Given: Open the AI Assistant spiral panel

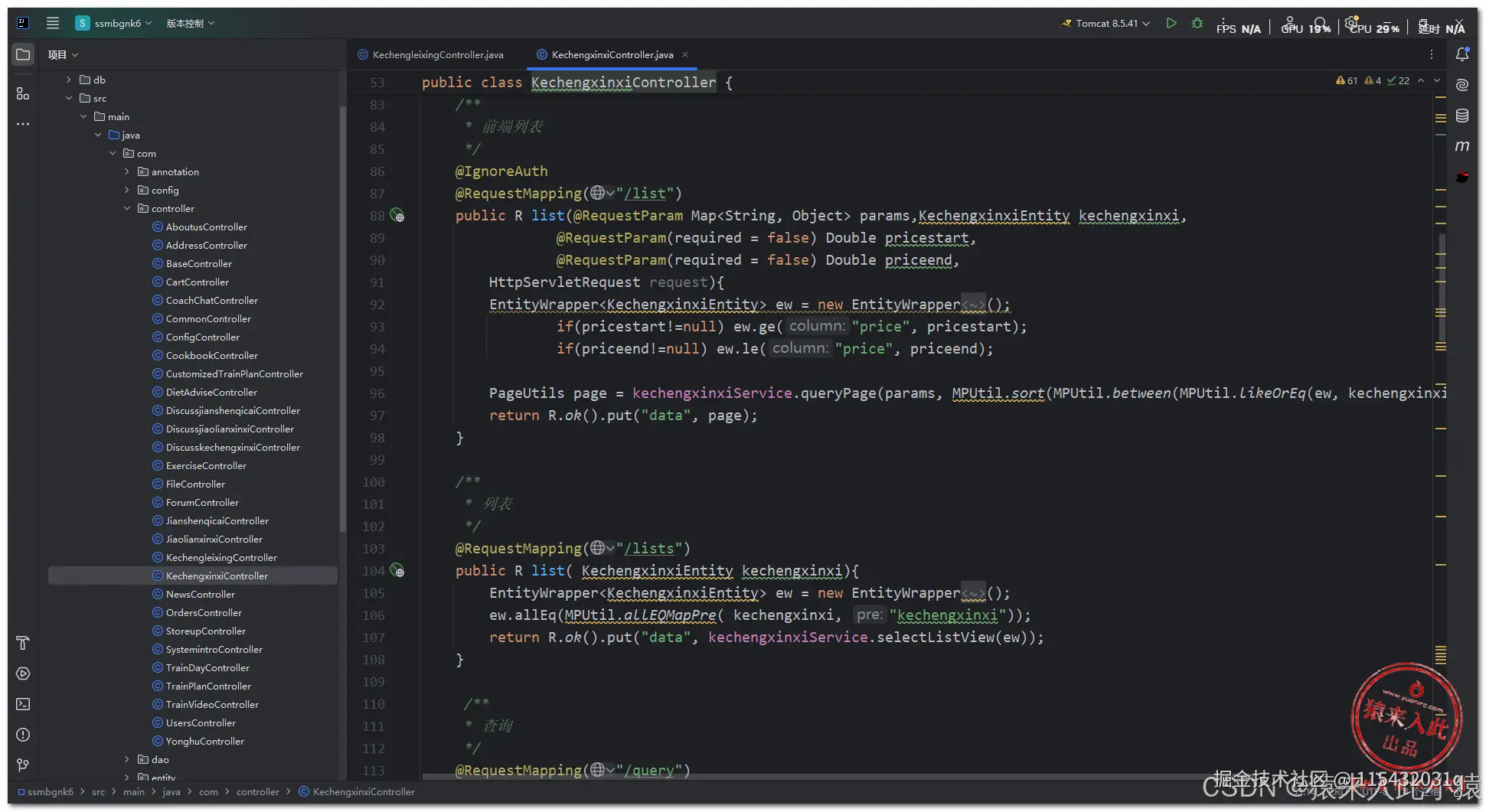Looking at the screenshot, I should 1462,85.
